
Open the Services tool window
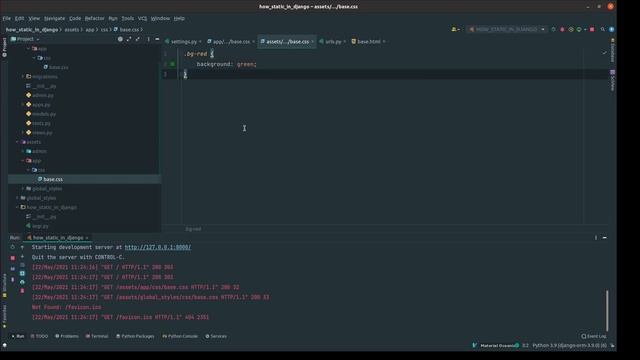[x=216, y=336]
